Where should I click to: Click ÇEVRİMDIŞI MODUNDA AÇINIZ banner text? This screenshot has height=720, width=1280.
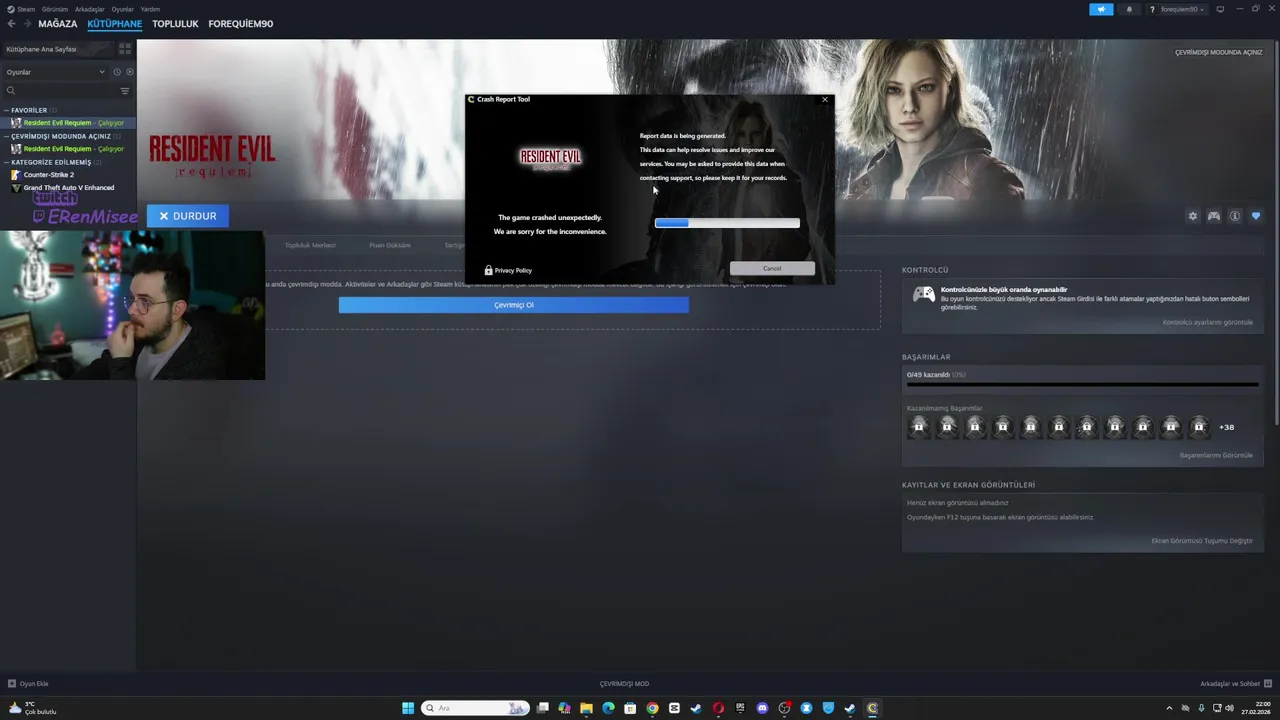pos(1218,52)
